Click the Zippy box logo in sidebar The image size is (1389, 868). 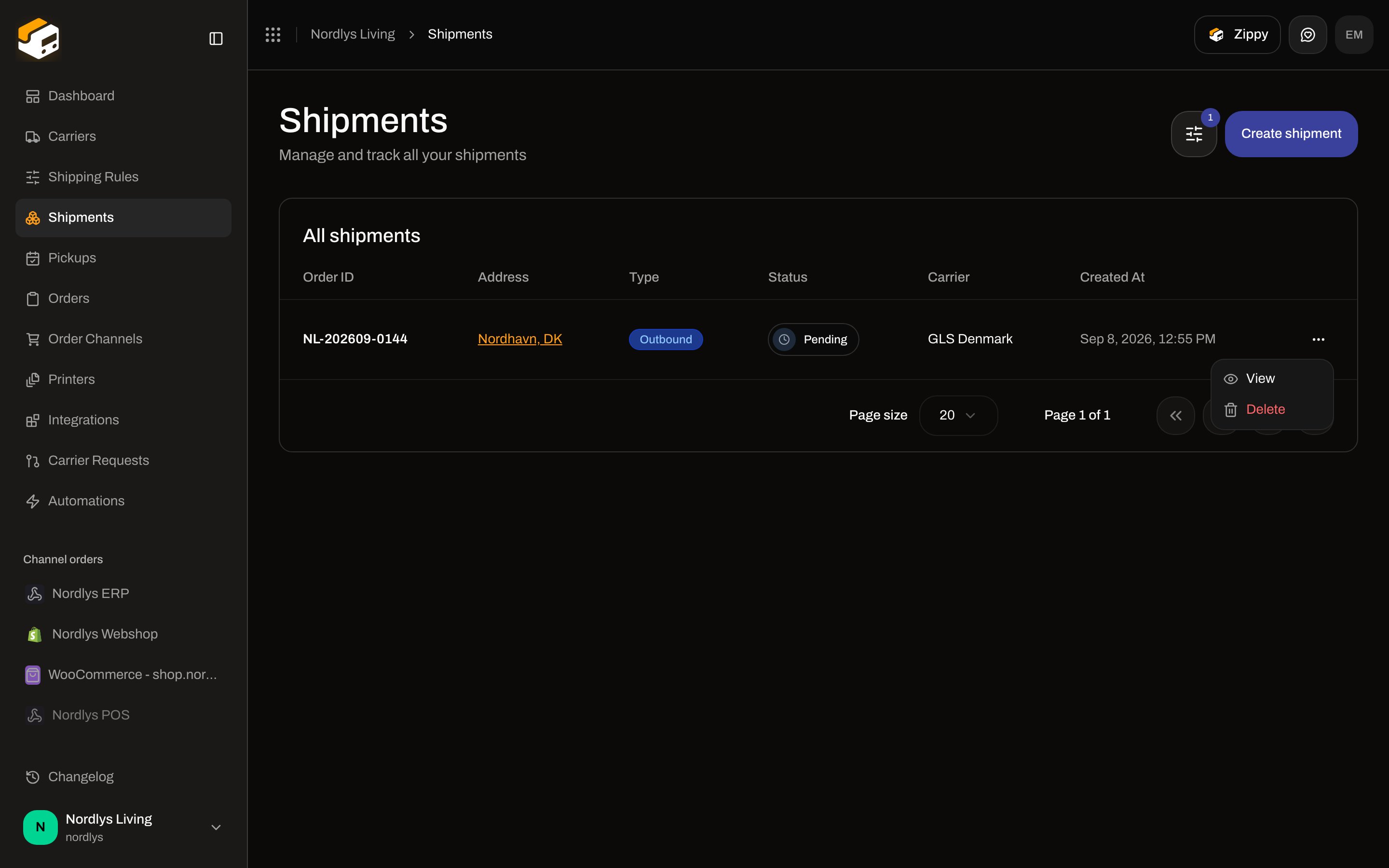(39, 39)
